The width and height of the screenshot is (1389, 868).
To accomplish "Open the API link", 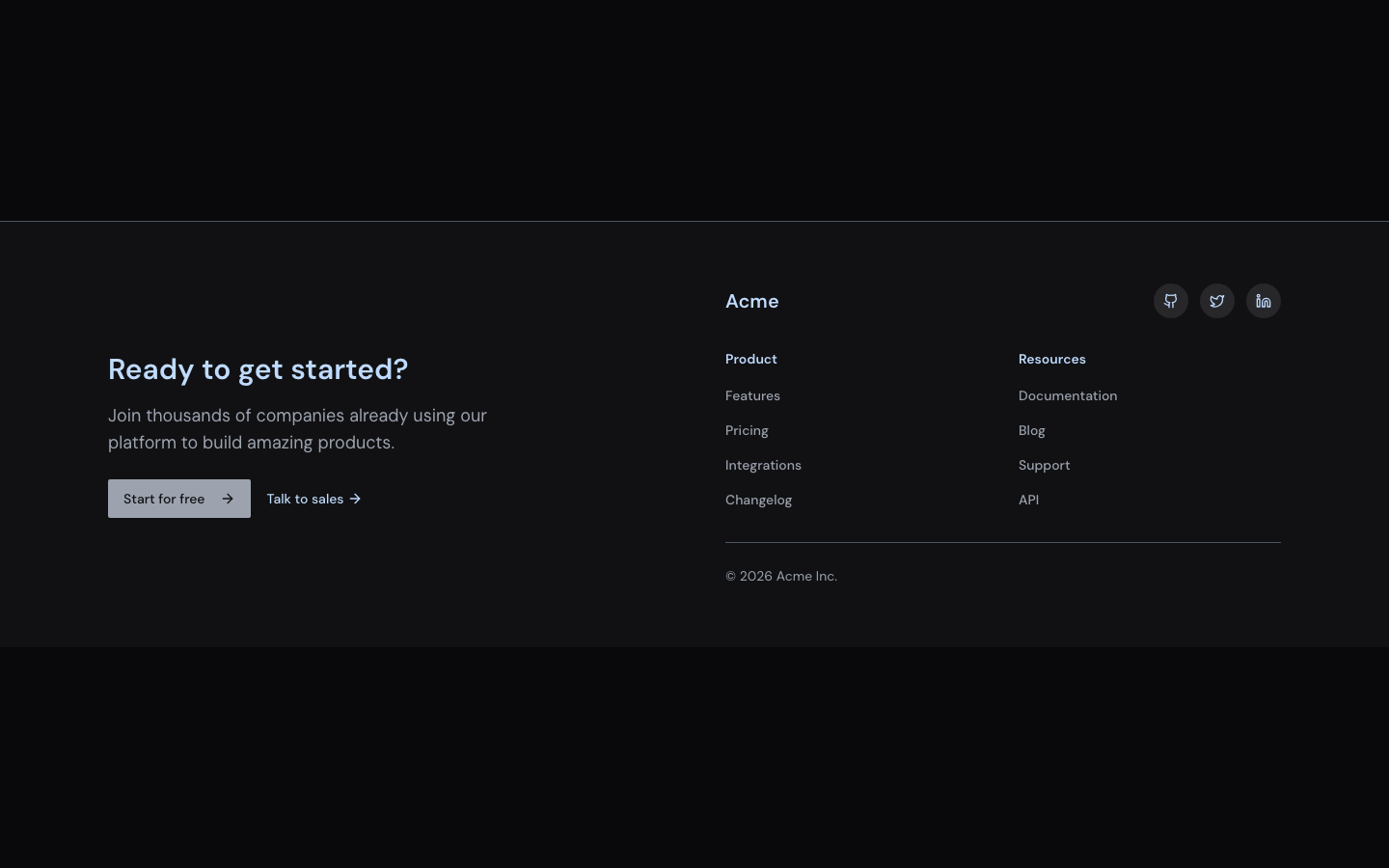I will pyautogui.click(x=1028, y=500).
